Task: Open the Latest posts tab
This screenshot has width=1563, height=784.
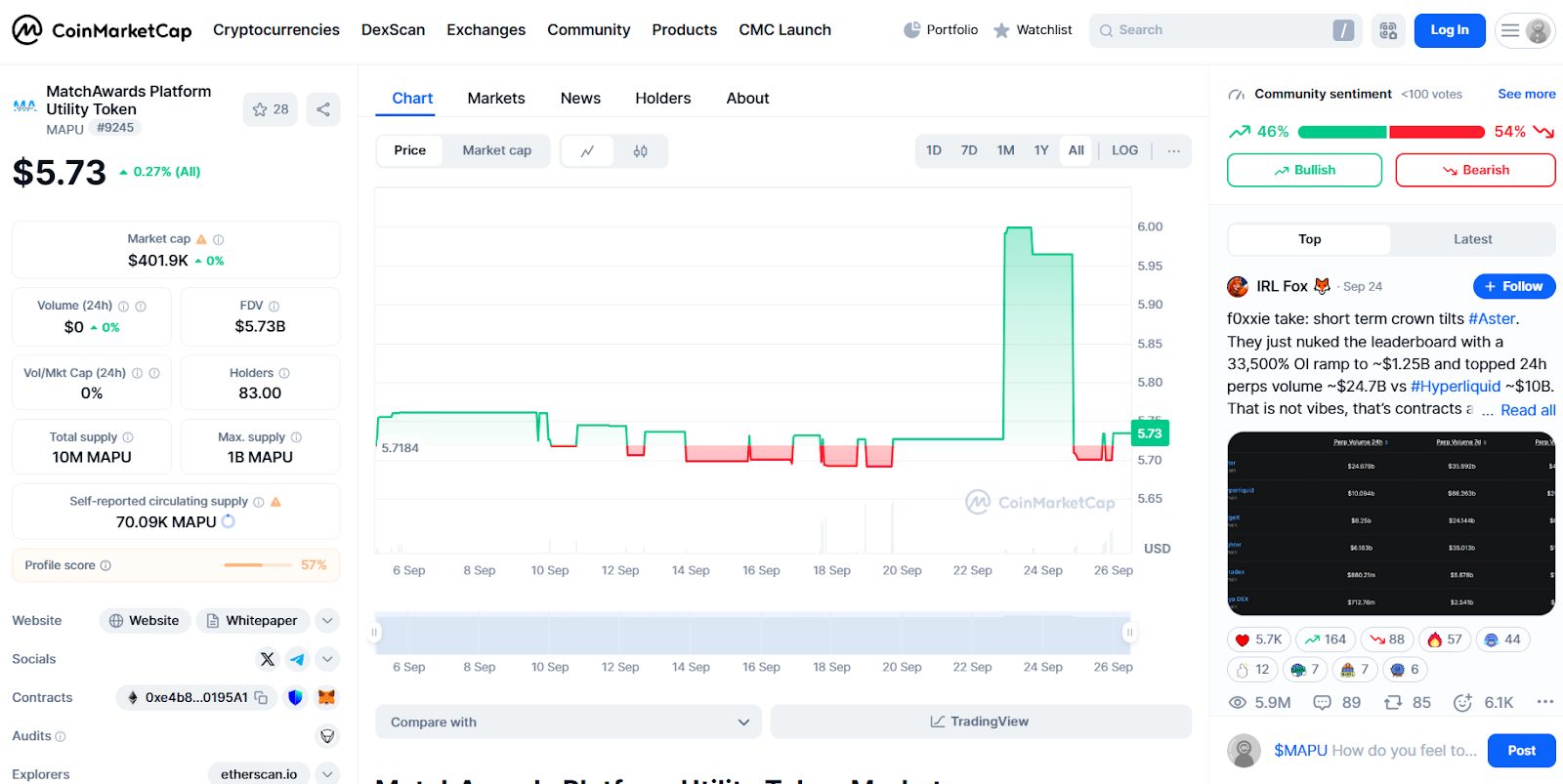Action: [1472, 239]
